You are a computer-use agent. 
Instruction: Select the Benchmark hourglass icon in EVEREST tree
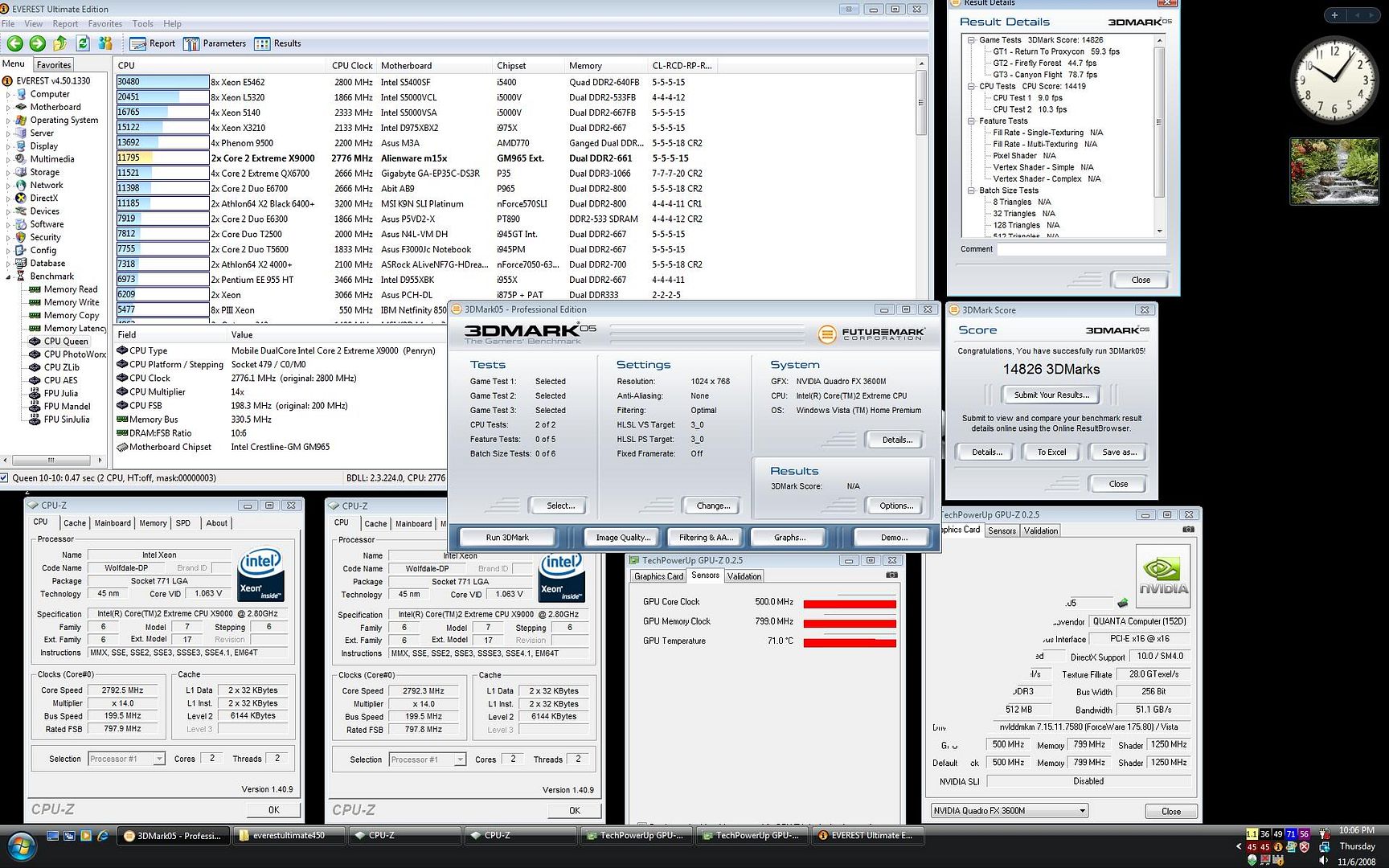(22, 276)
